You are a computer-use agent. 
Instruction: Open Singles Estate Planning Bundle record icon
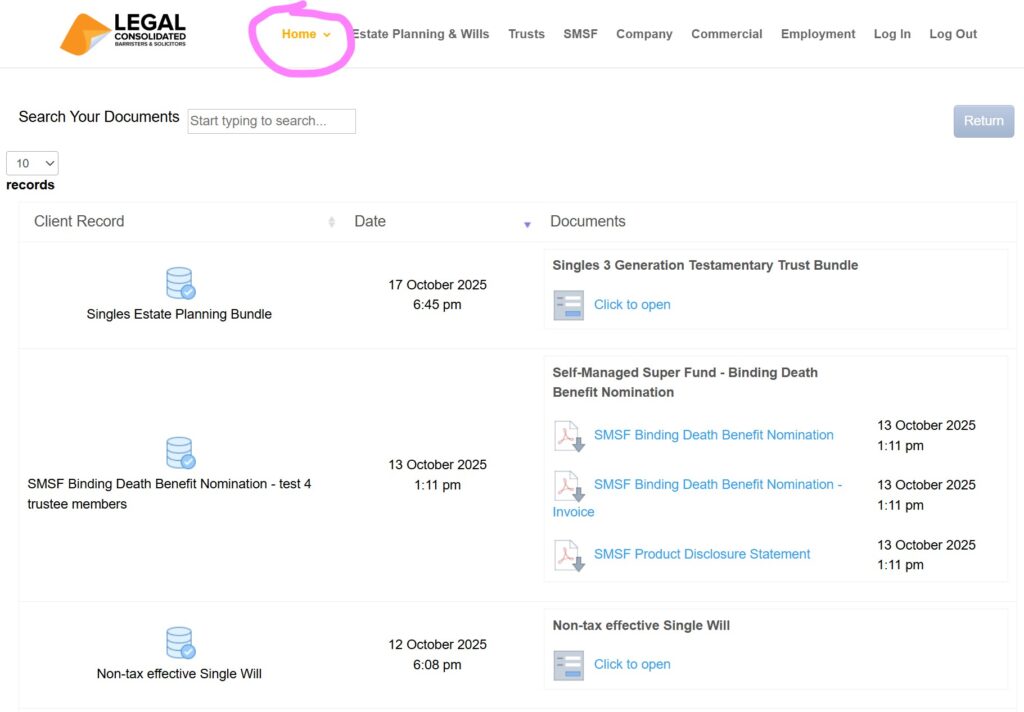(x=180, y=283)
